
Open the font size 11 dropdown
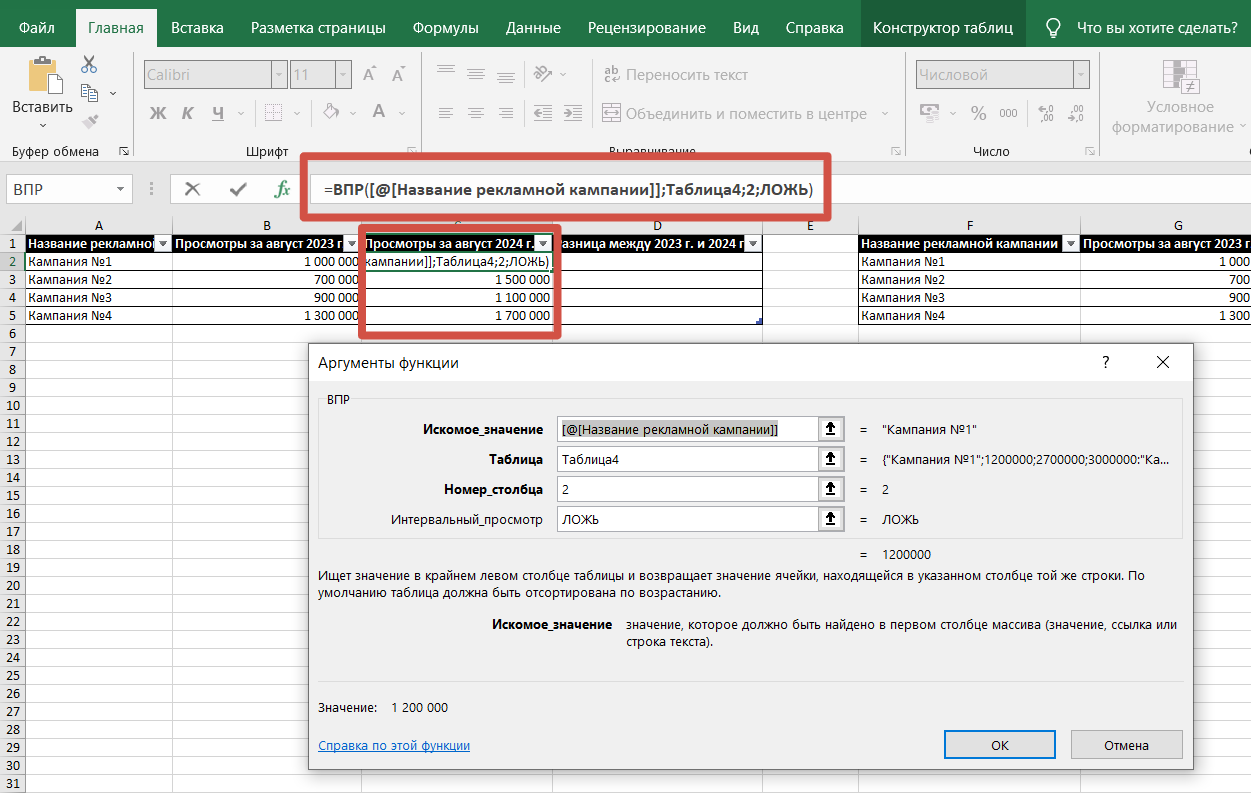coord(343,75)
